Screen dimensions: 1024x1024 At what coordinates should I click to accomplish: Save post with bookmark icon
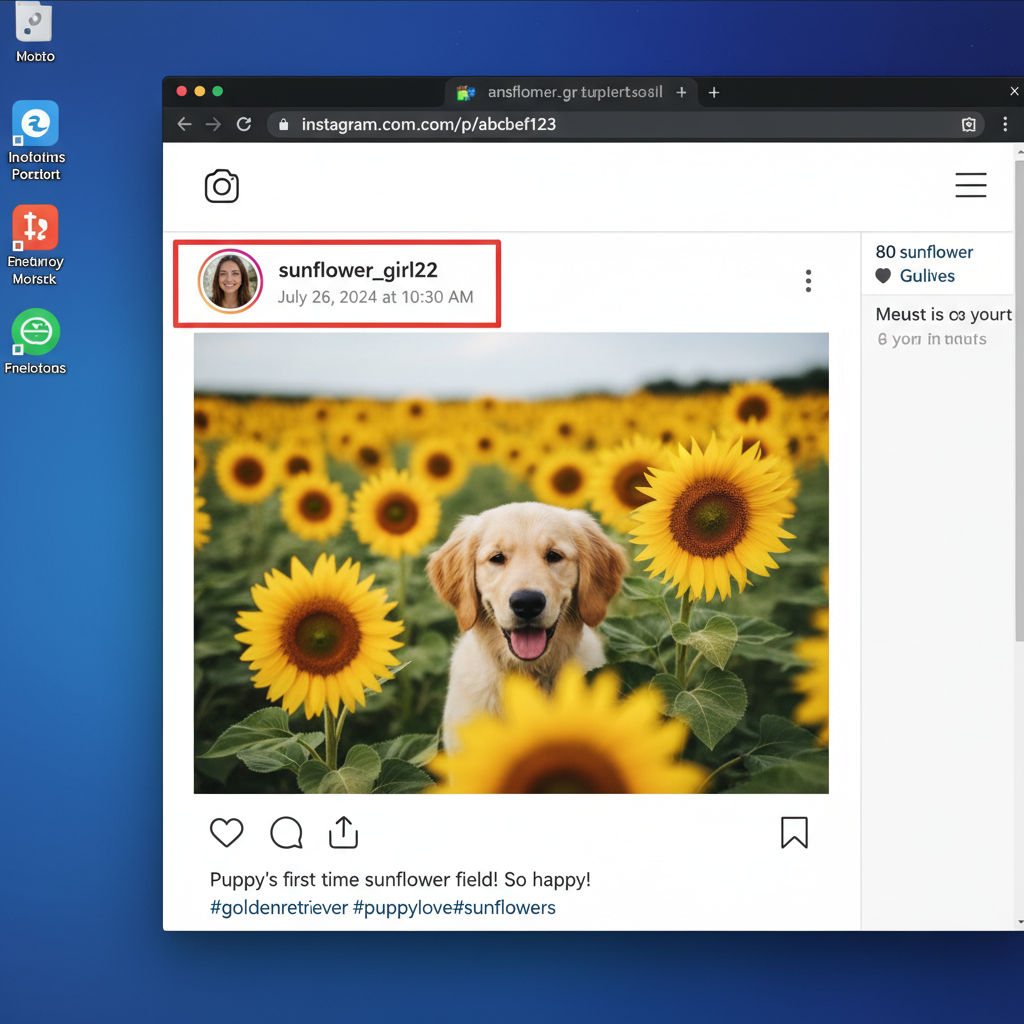(794, 833)
